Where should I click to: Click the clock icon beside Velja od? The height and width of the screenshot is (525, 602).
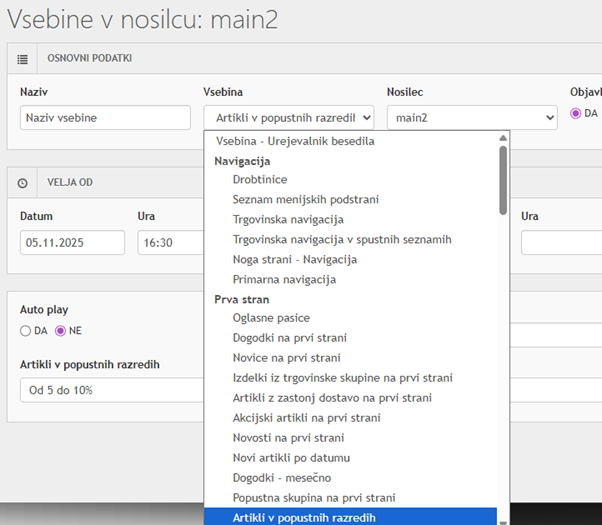pos(23,183)
